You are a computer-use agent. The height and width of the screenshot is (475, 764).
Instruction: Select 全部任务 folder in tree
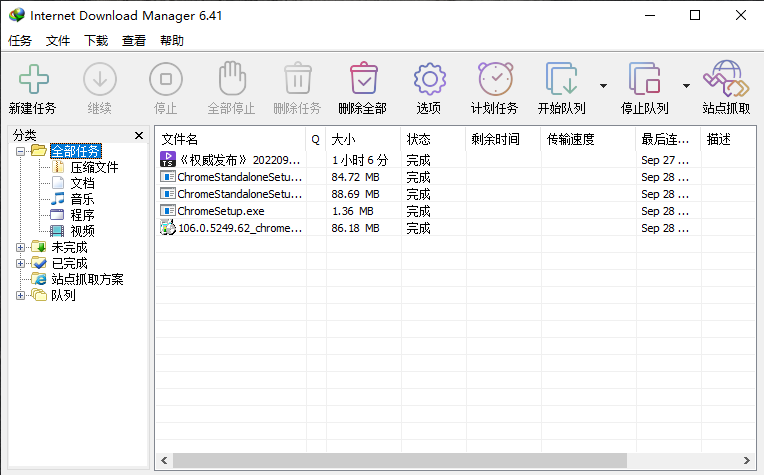click(x=76, y=152)
